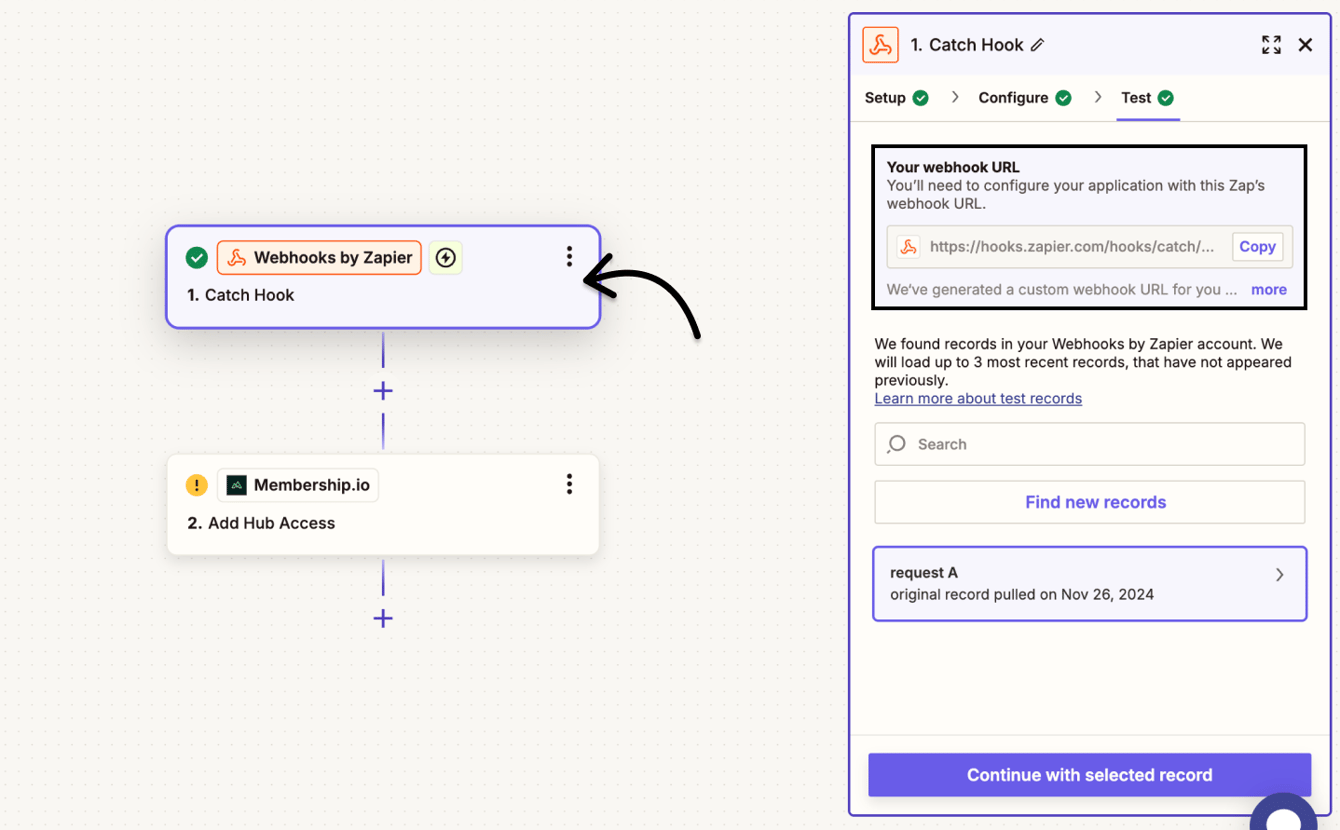Click the Webhooks by Zapier icon in panel header
This screenshot has width=1340, height=830.
tap(880, 44)
